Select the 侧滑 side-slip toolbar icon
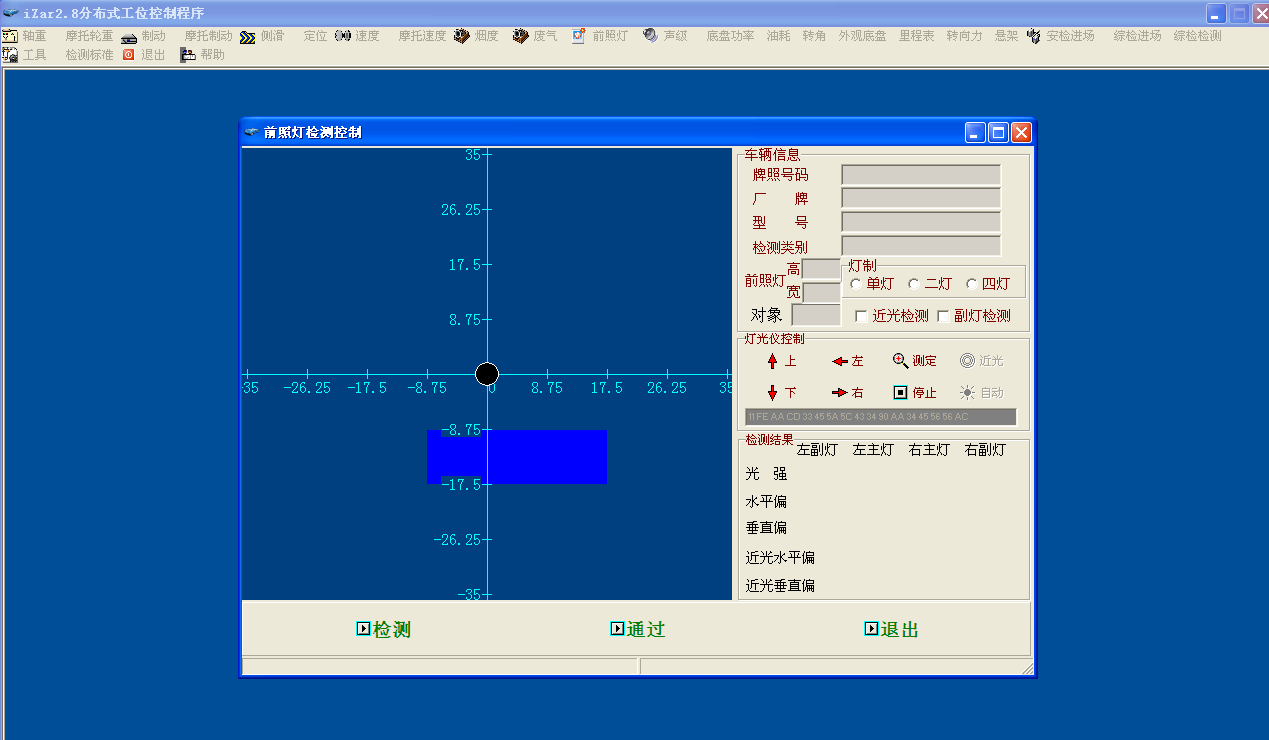 [x=248, y=36]
